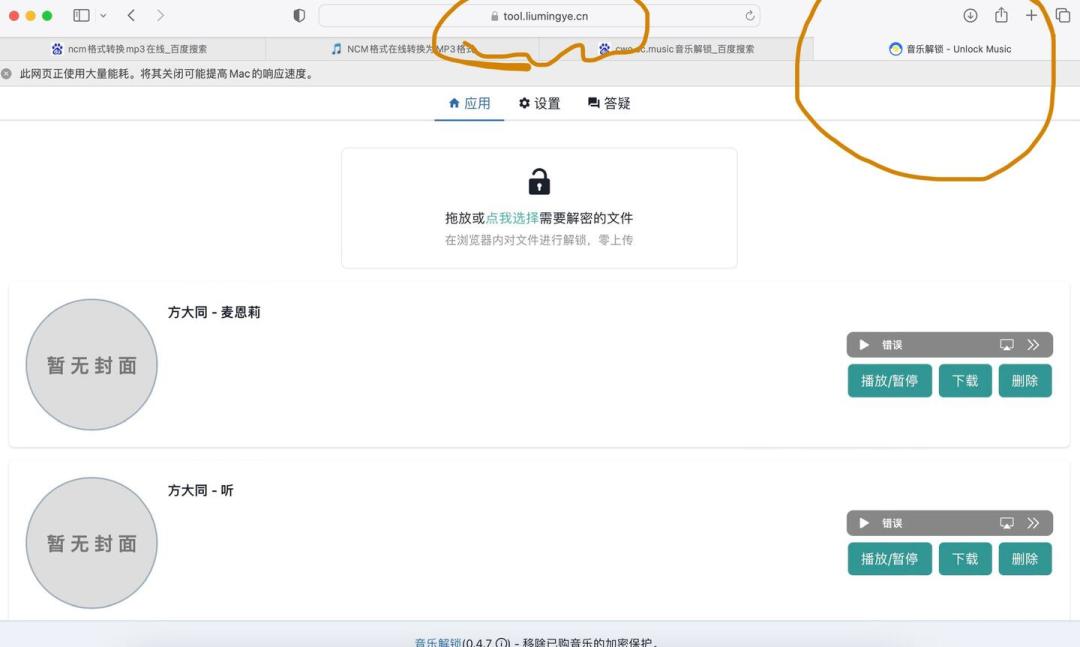Open the 设置 menu tab
1080x647 pixels.
539,103
